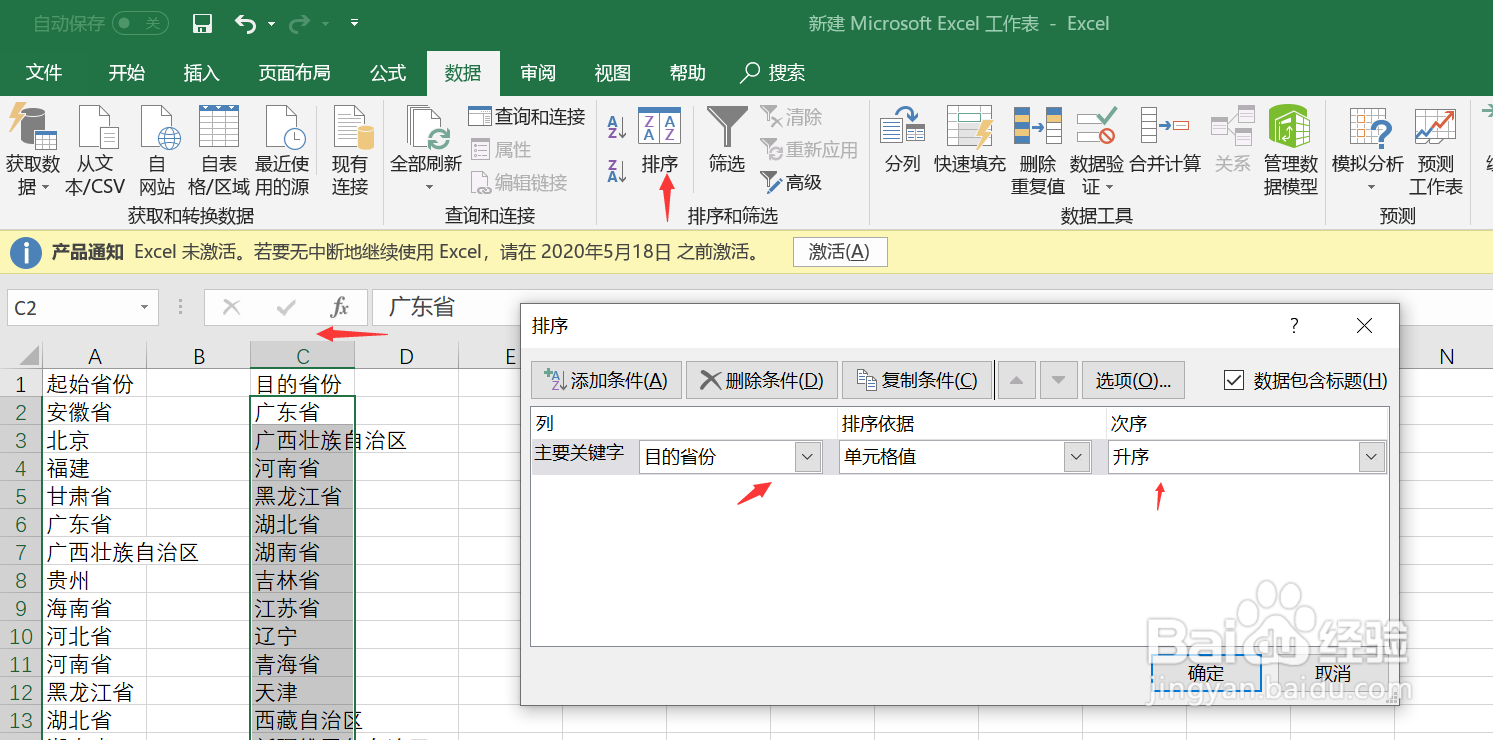Click the 搜索 box in ribbon

point(773,73)
